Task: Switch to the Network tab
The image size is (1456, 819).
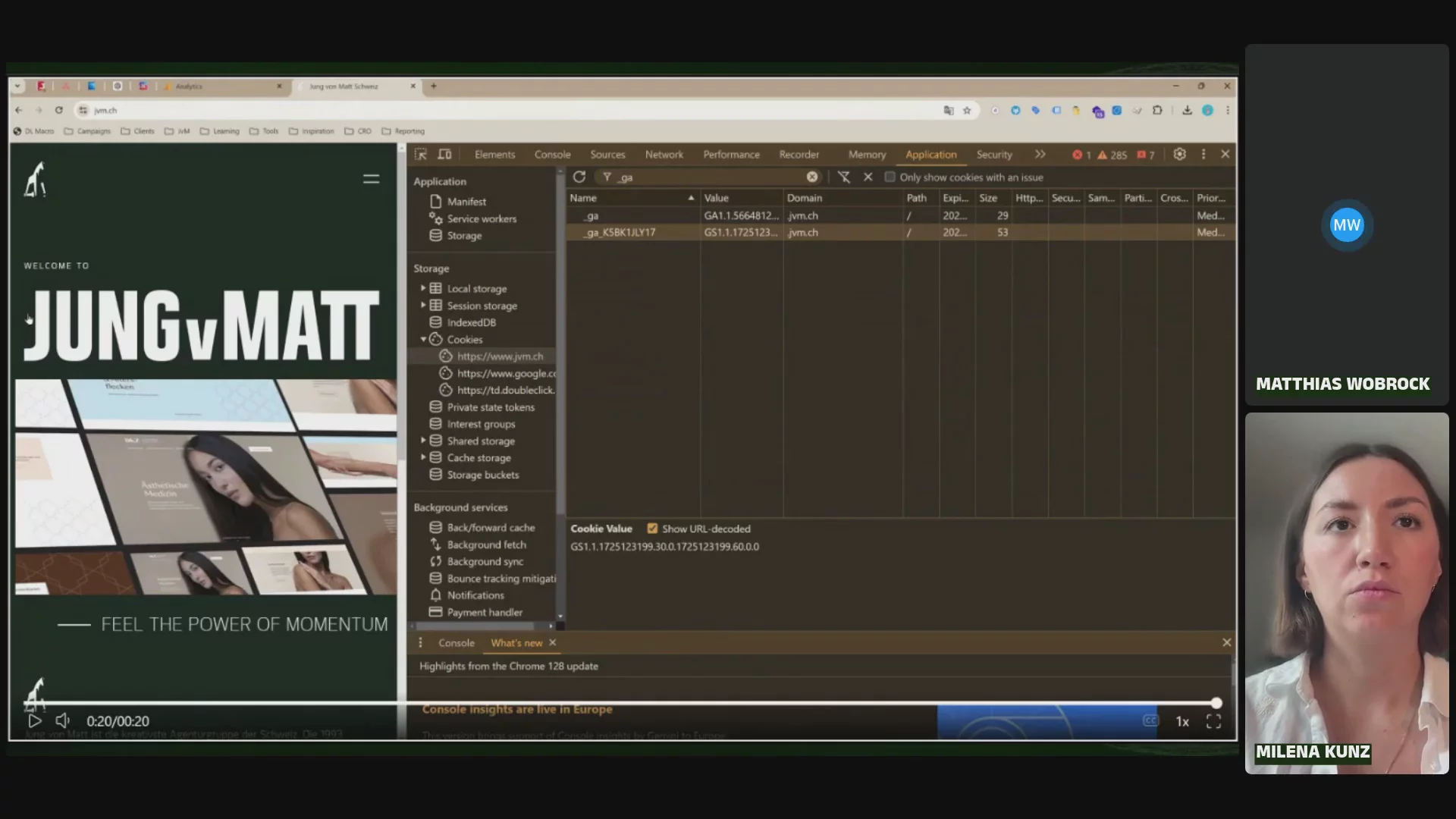Action: (664, 155)
